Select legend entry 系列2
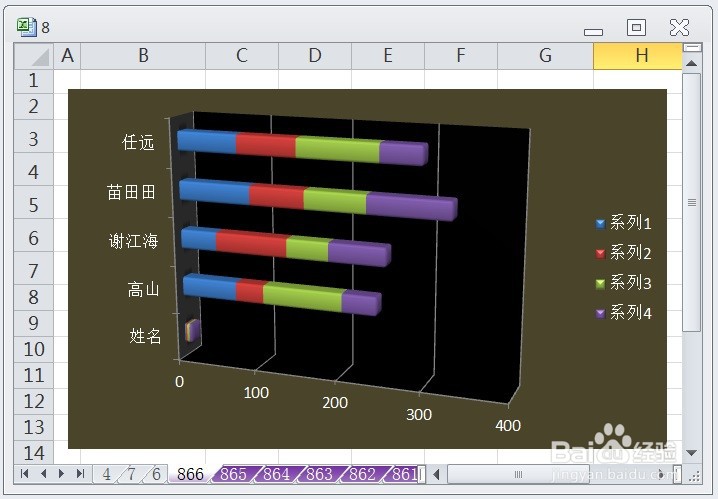This screenshot has width=718, height=499. (624, 253)
